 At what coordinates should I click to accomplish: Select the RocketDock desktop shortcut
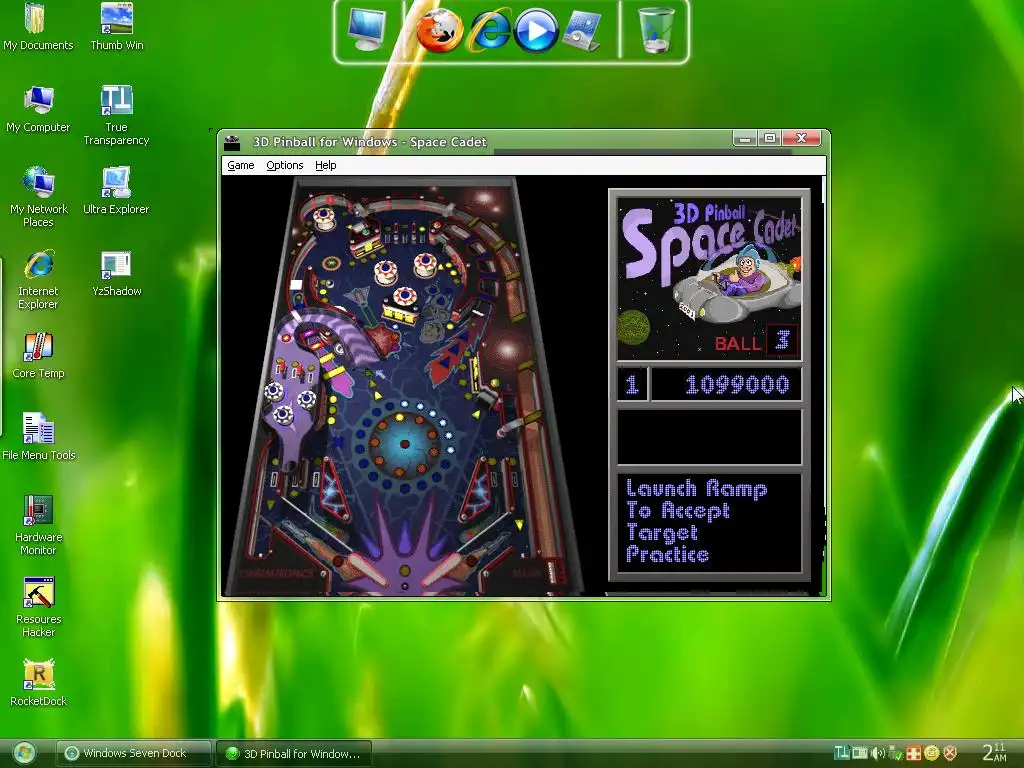[39, 683]
